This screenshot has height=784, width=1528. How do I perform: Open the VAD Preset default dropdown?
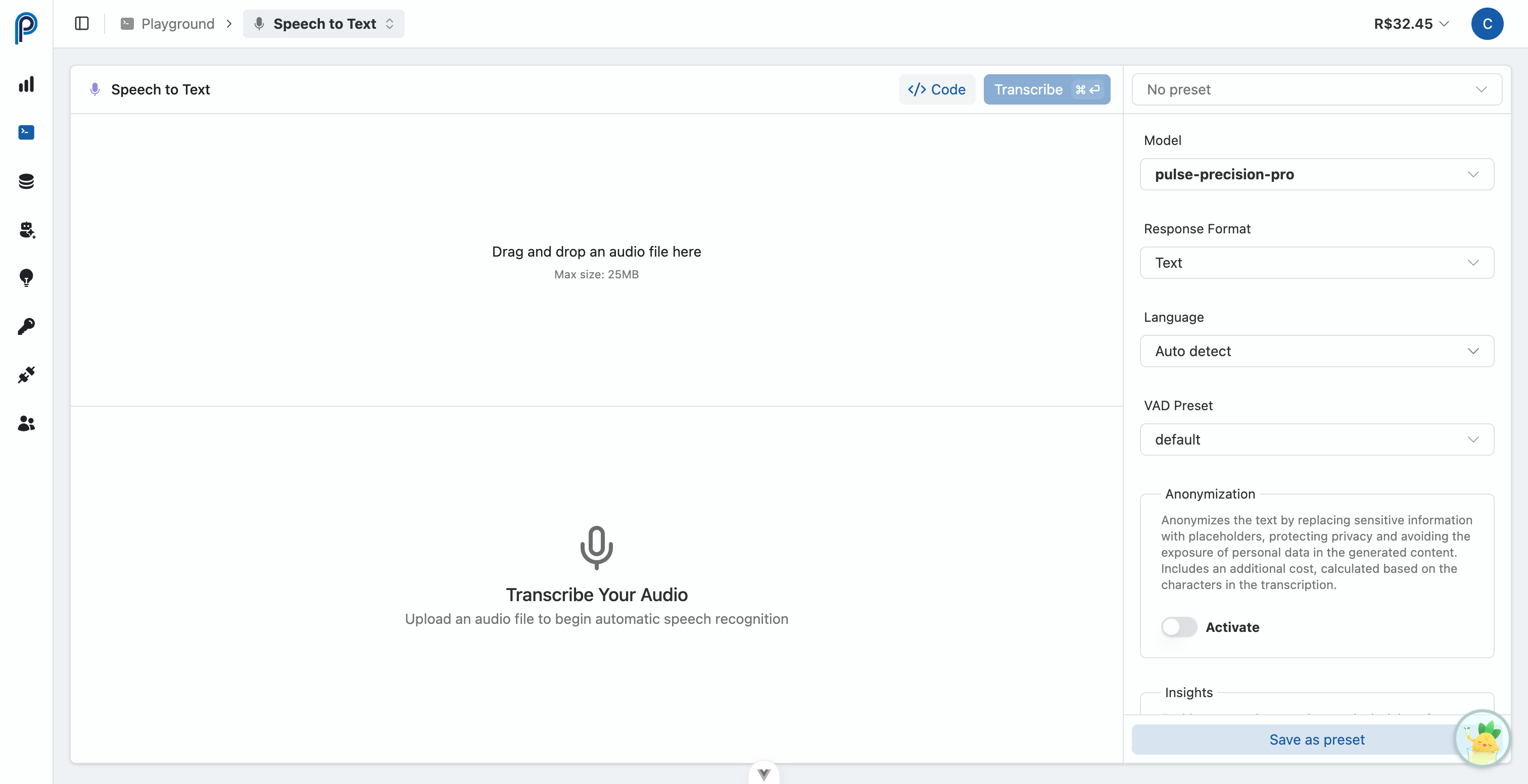point(1316,439)
